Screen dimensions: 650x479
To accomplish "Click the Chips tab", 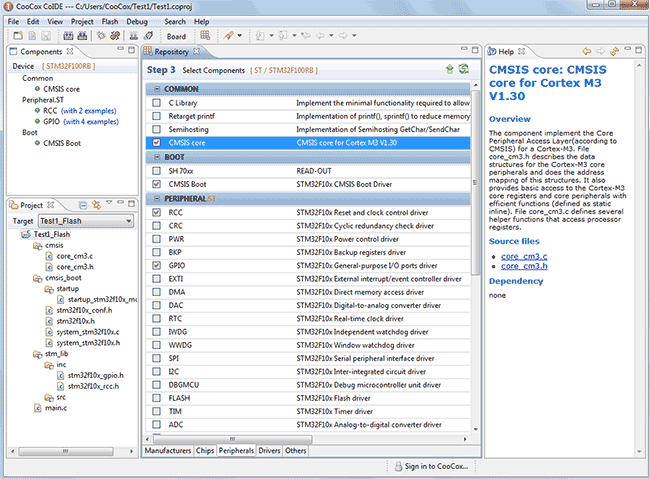I will [205, 450].
